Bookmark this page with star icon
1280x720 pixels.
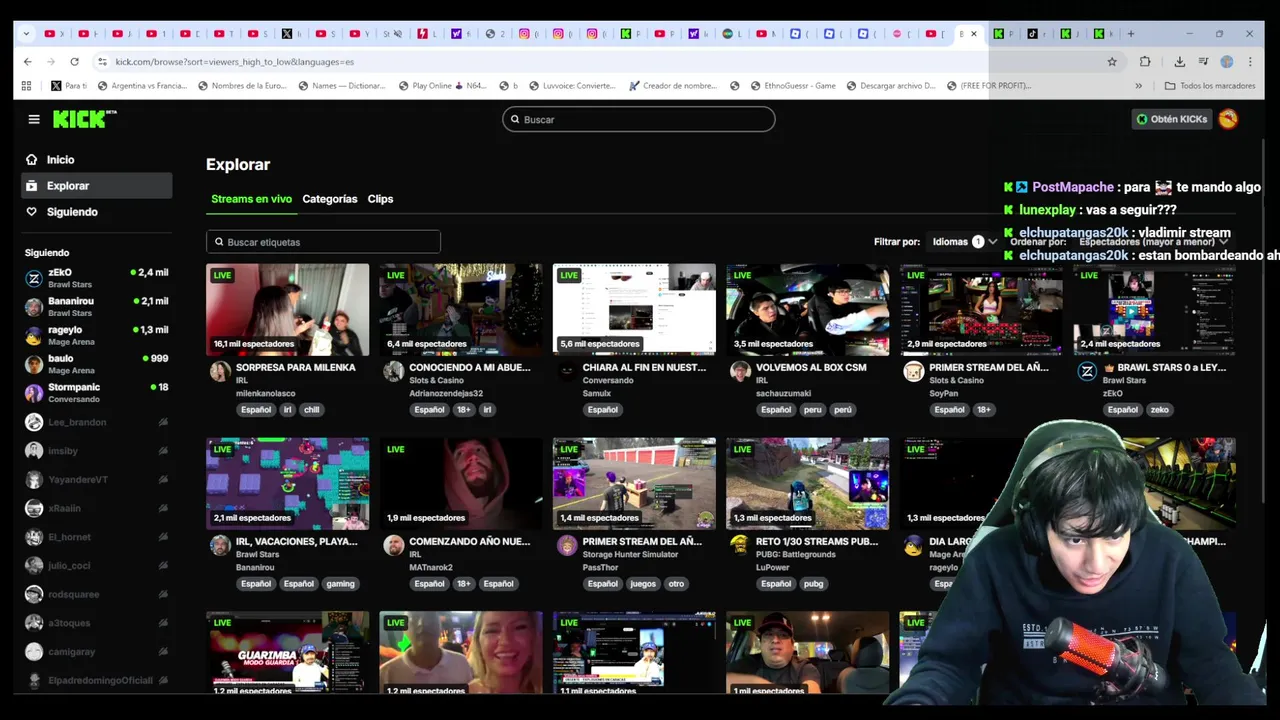1112,62
